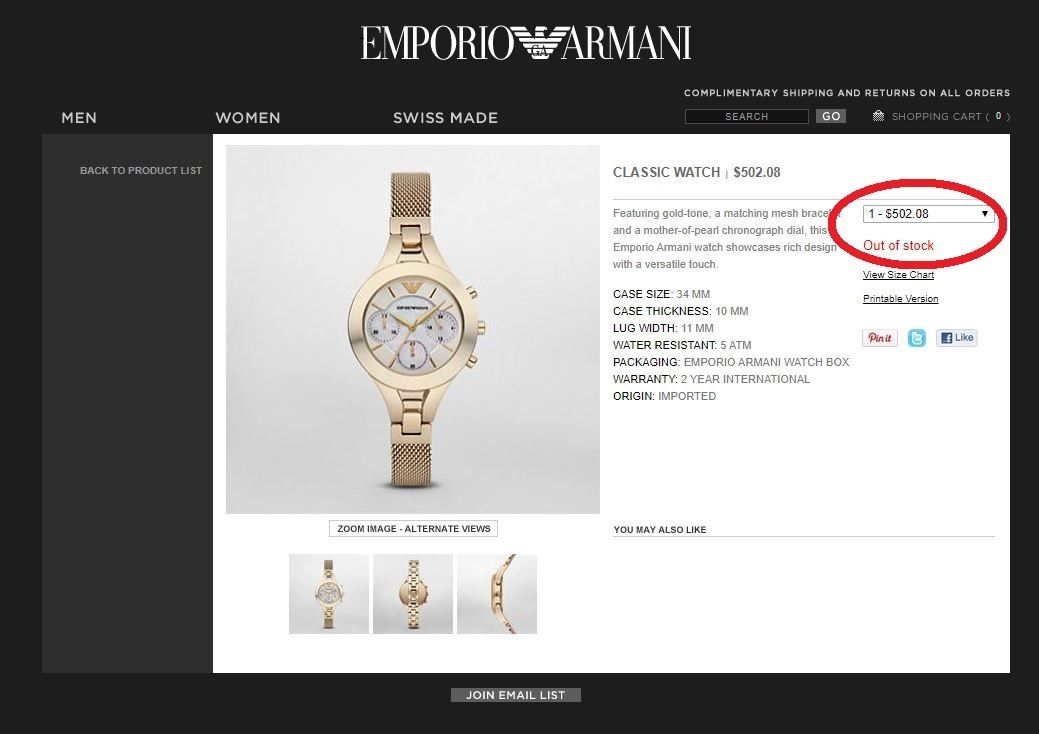Click the Facebook Like icon

coord(956,338)
